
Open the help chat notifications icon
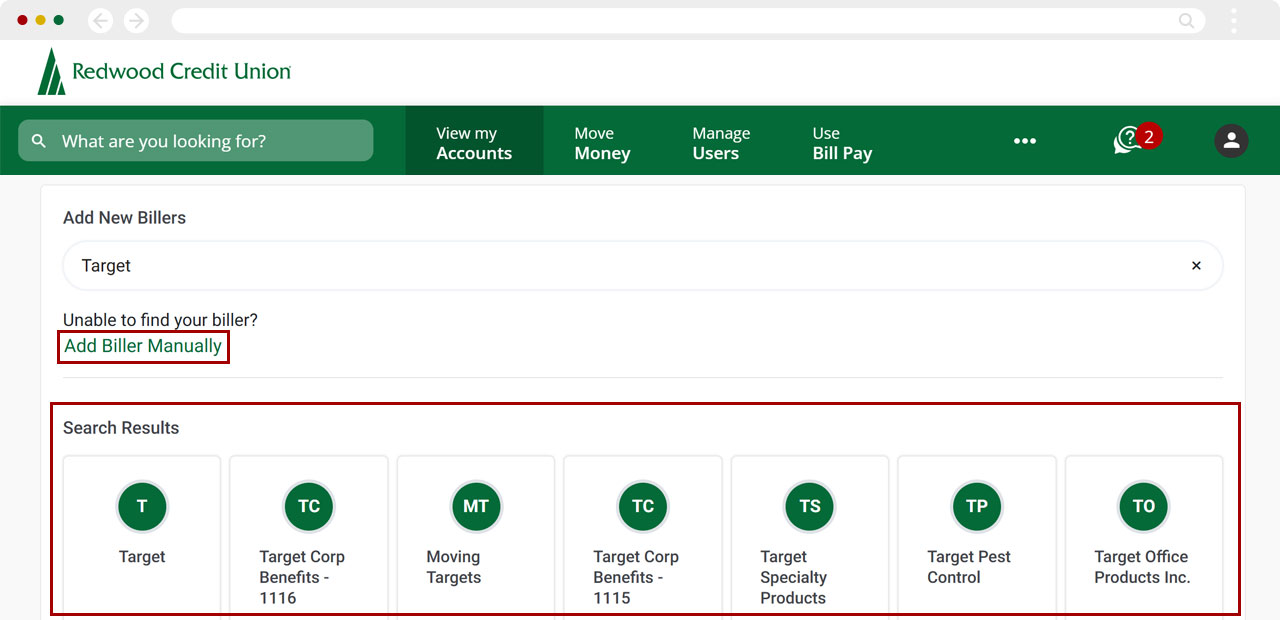click(x=1130, y=141)
